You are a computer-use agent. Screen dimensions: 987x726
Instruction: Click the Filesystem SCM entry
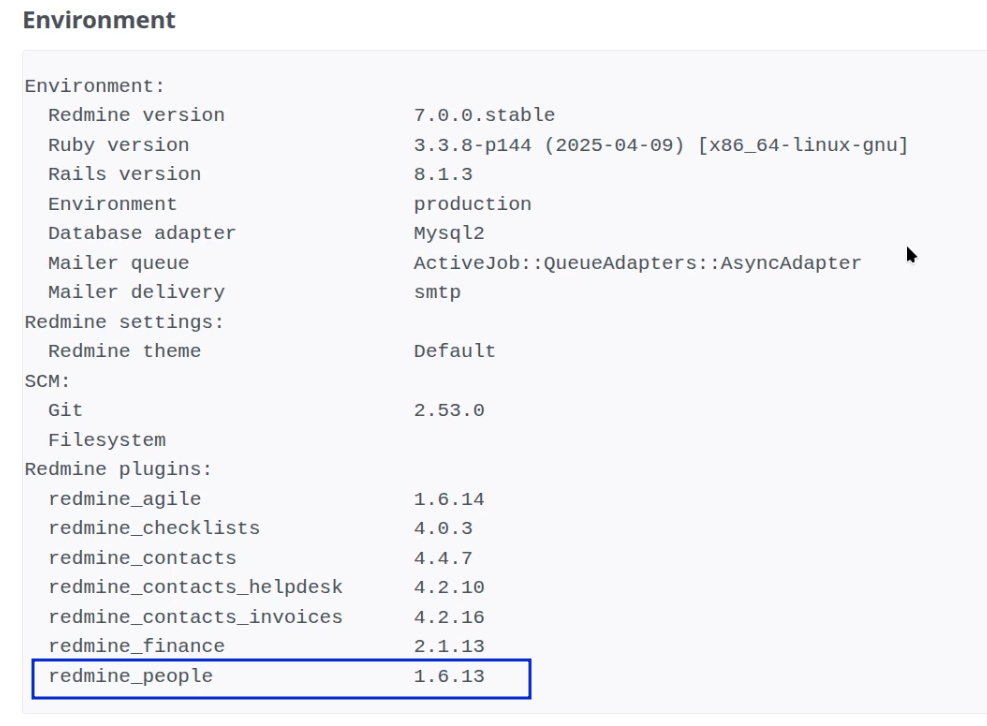tap(107, 440)
